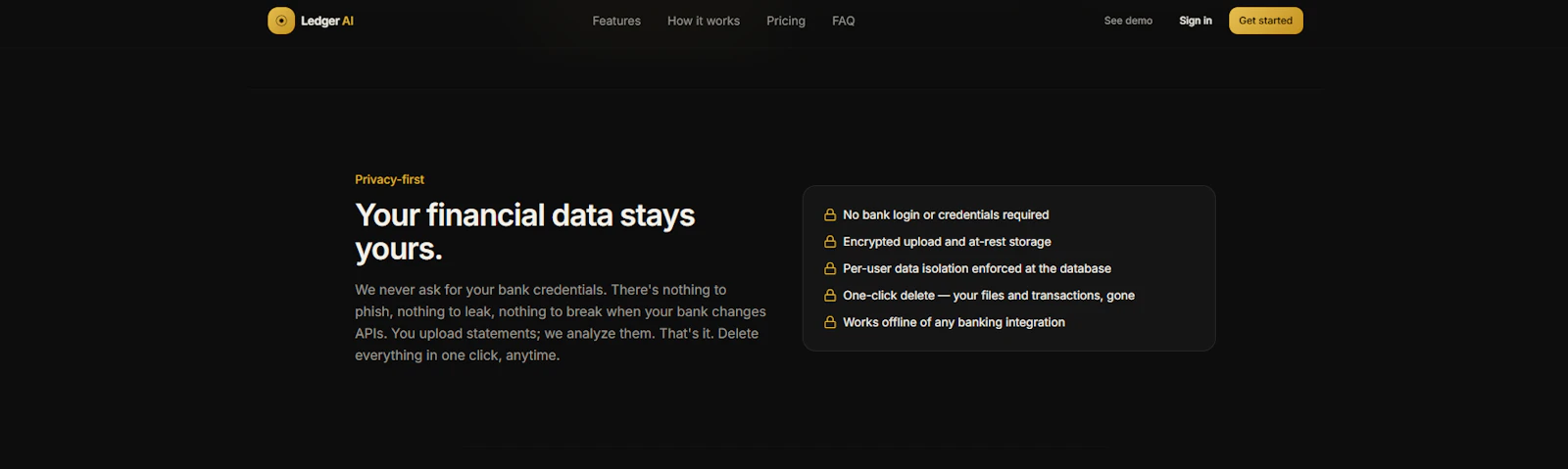Click the Ledger AI logo icon
The image size is (1568, 469).
[281, 21]
